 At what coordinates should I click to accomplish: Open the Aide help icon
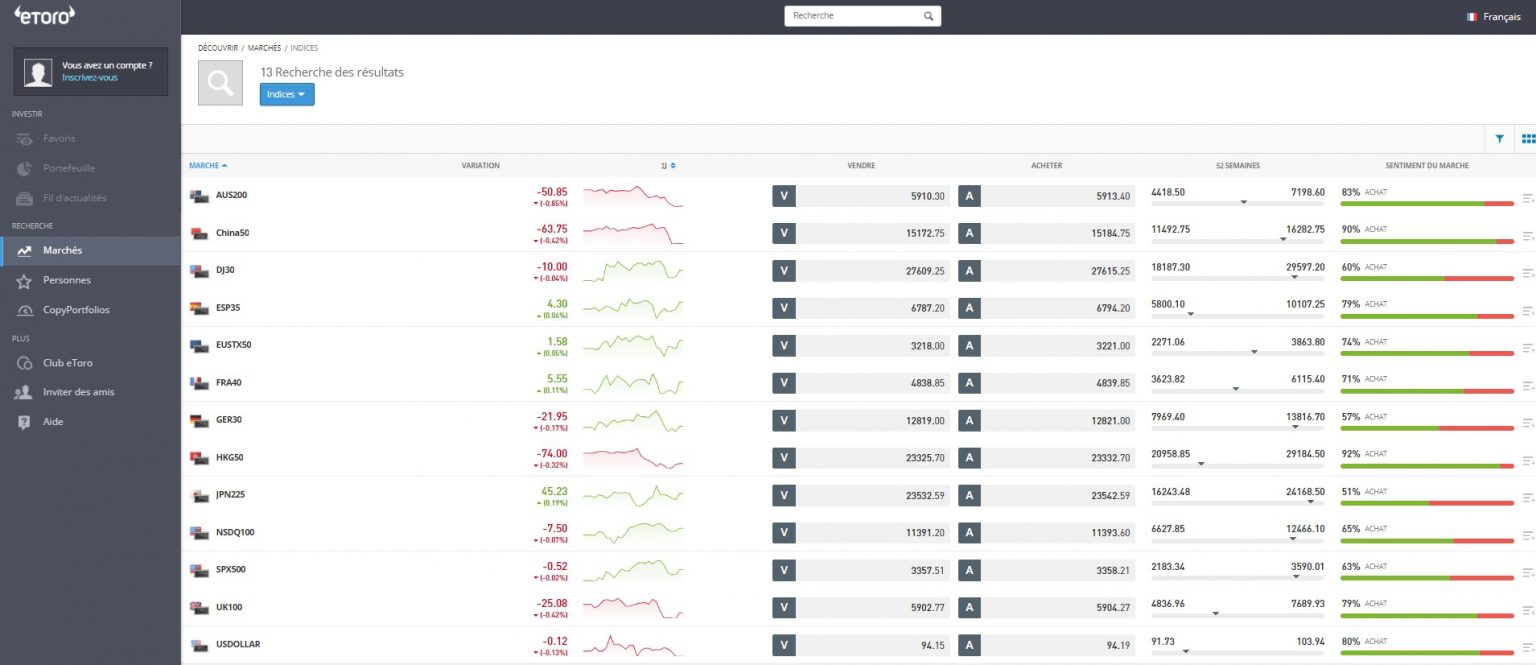(25, 421)
